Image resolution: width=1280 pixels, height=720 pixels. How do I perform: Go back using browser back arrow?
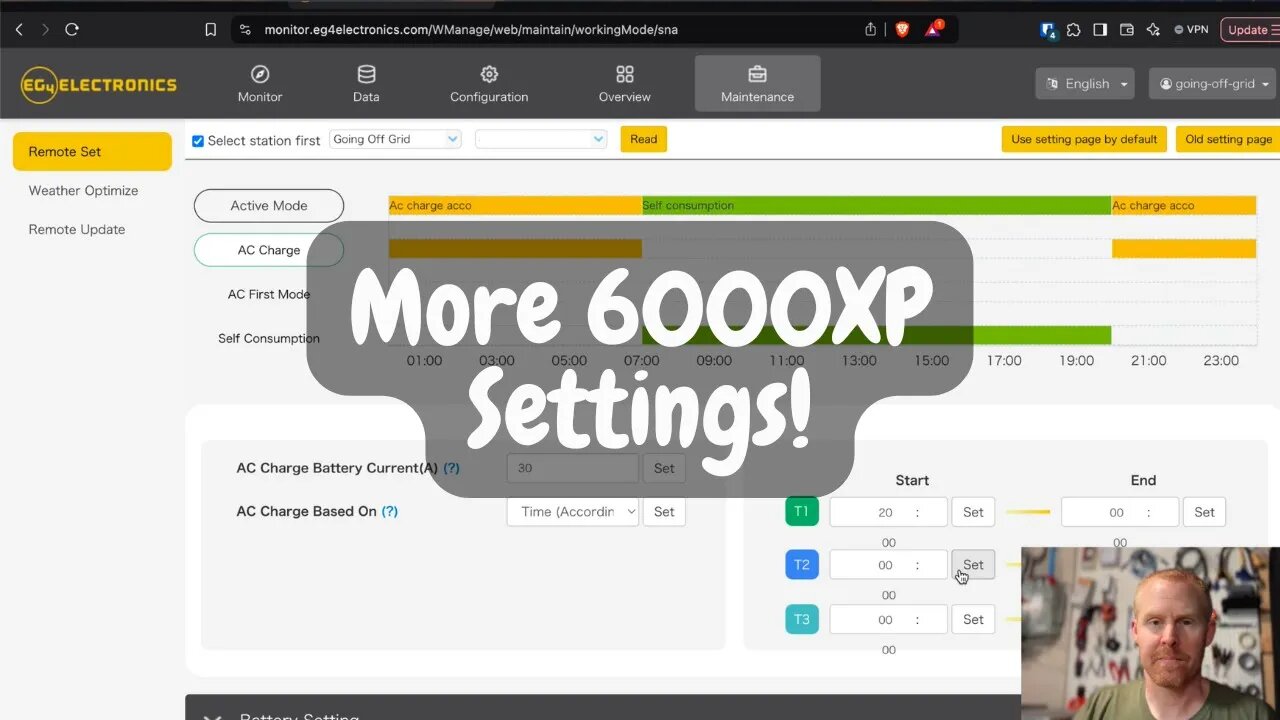tap(19, 30)
